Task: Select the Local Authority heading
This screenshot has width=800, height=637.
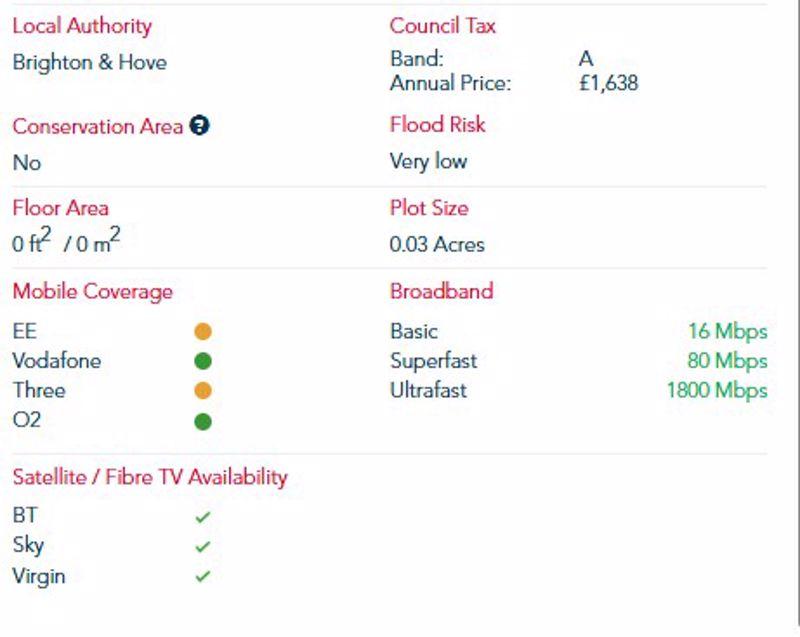Action: (x=82, y=26)
